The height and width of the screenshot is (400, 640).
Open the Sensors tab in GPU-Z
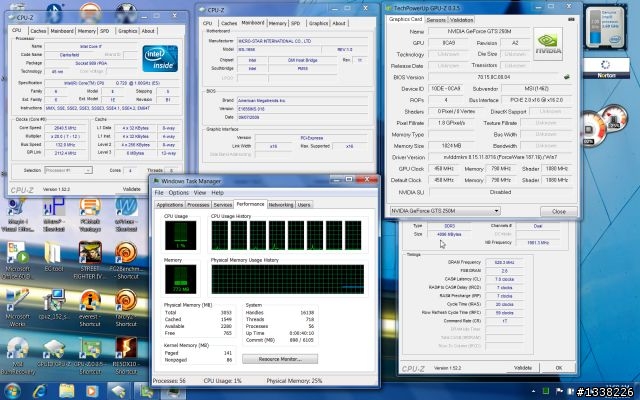click(x=436, y=20)
